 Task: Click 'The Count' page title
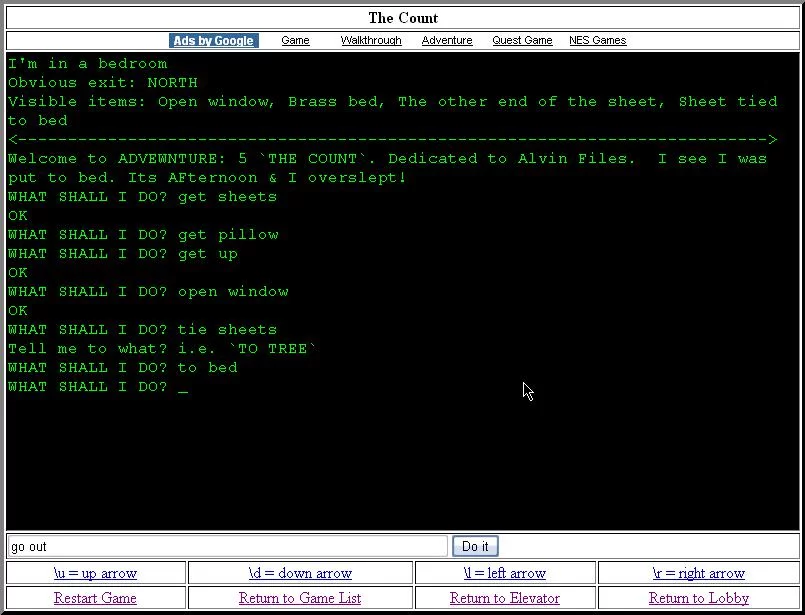[x=403, y=18]
